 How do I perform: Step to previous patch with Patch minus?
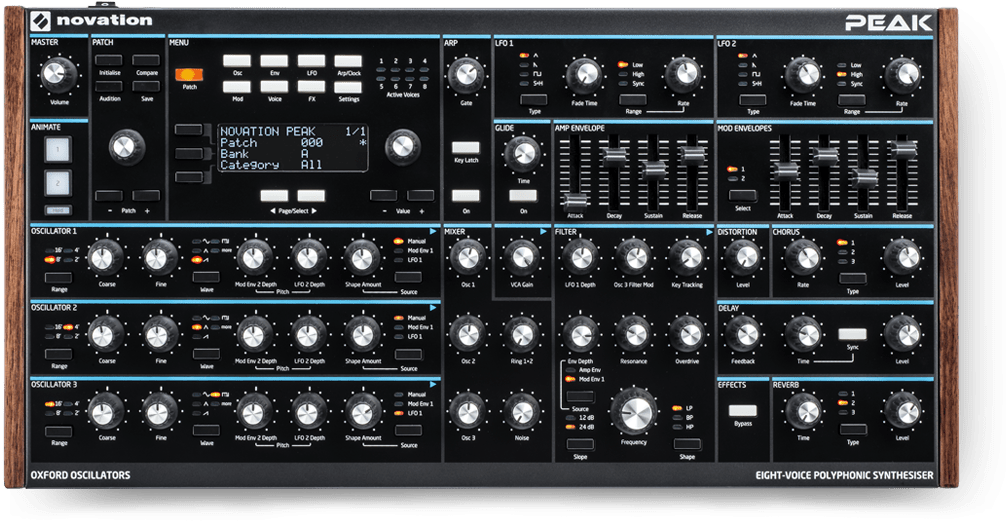tap(109, 196)
